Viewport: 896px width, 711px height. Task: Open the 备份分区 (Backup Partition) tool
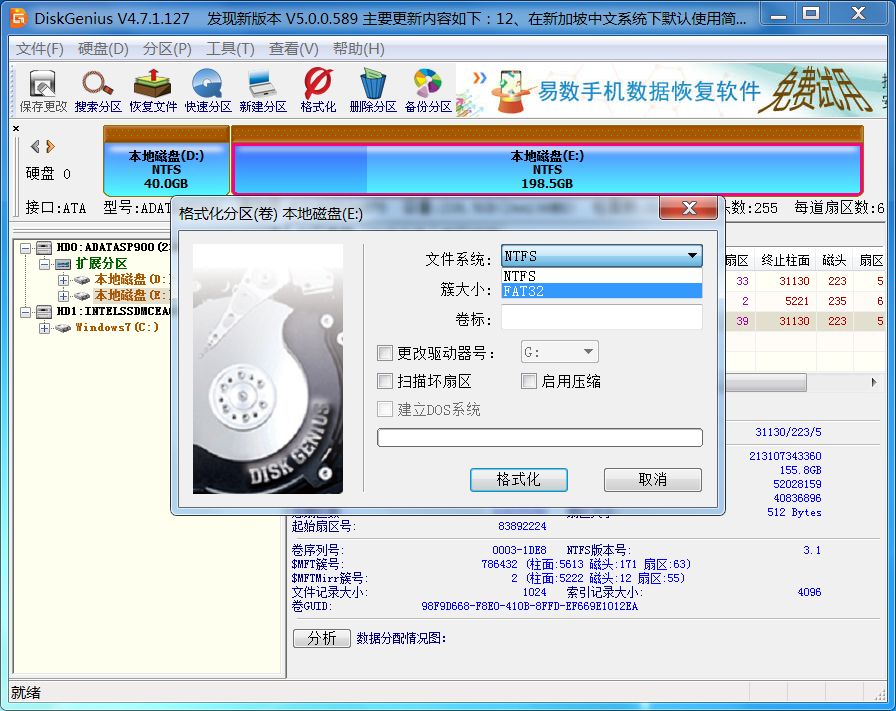coord(428,90)
